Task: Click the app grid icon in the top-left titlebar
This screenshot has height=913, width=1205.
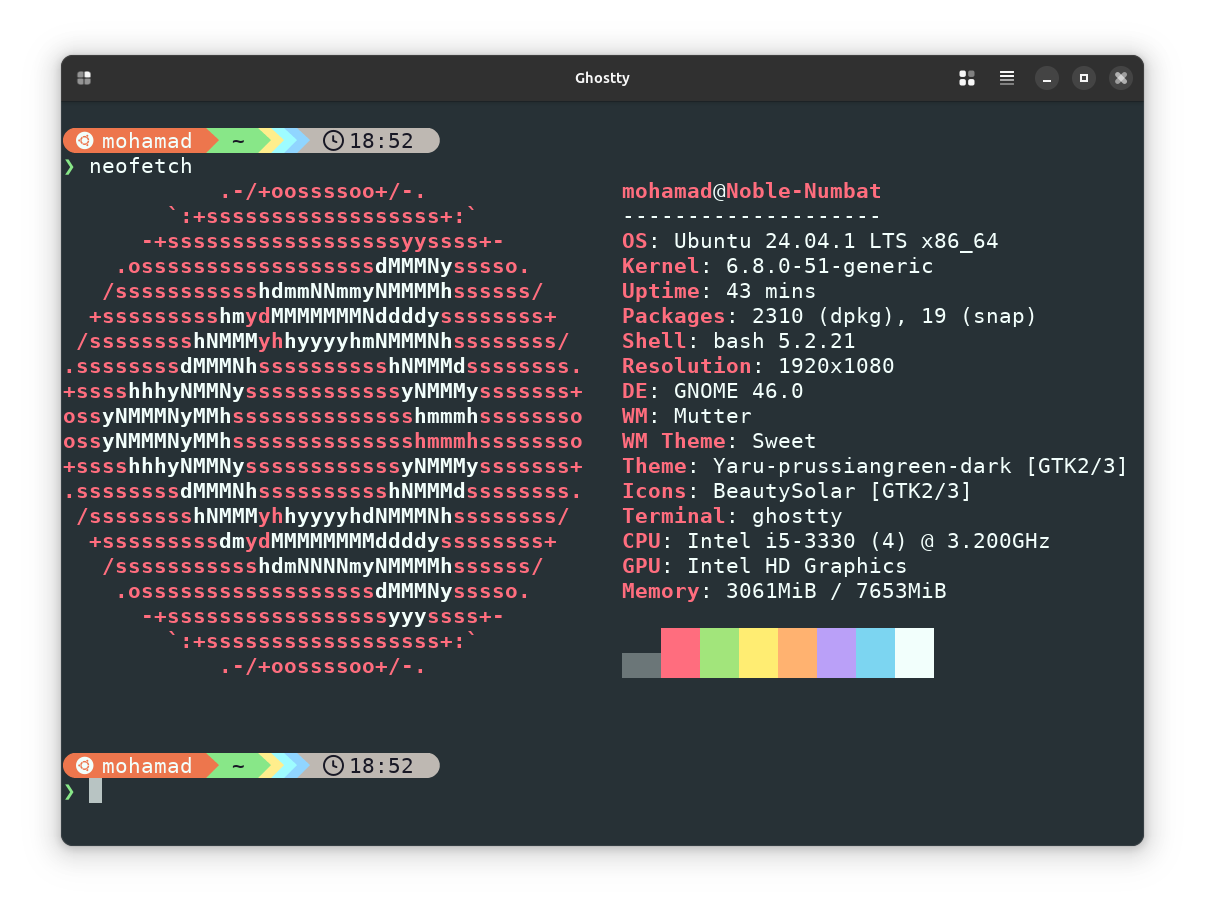Action: pyautogui.click(x=84, y=77)
